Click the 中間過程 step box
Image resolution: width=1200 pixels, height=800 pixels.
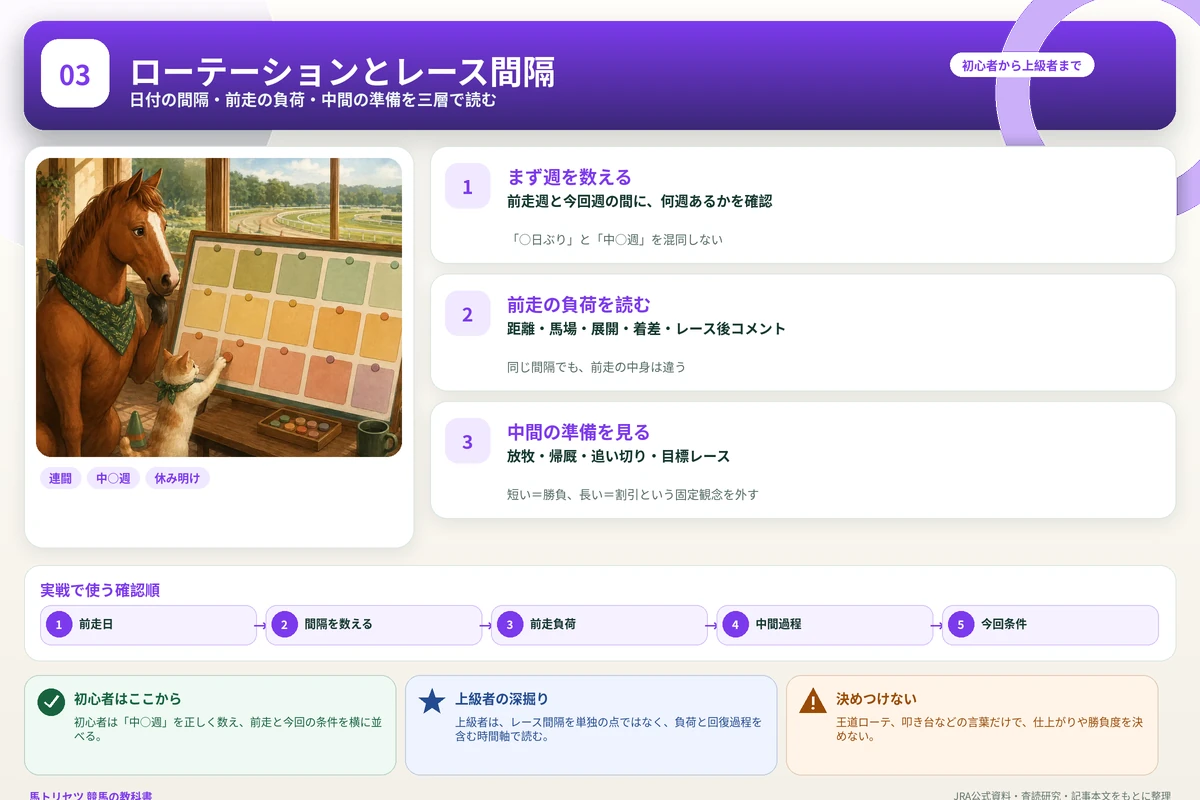(825, 624)
